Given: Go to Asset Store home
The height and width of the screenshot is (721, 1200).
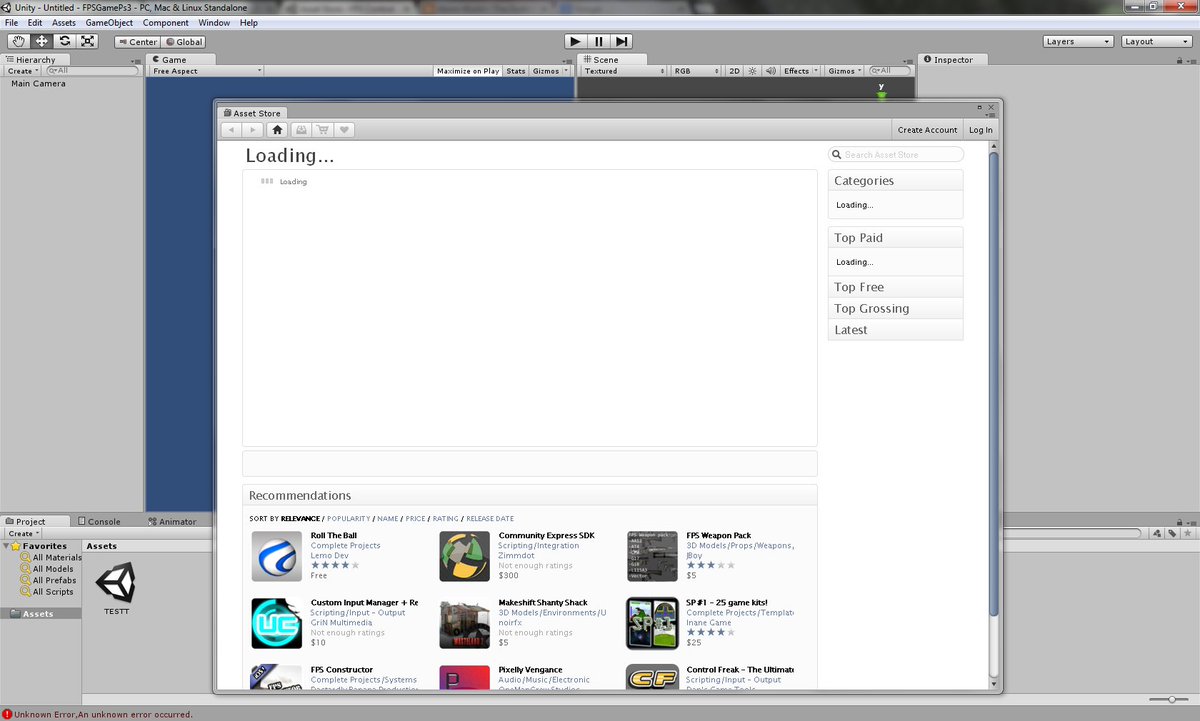Looking at the screenshot, I should [x=277, y=130].
